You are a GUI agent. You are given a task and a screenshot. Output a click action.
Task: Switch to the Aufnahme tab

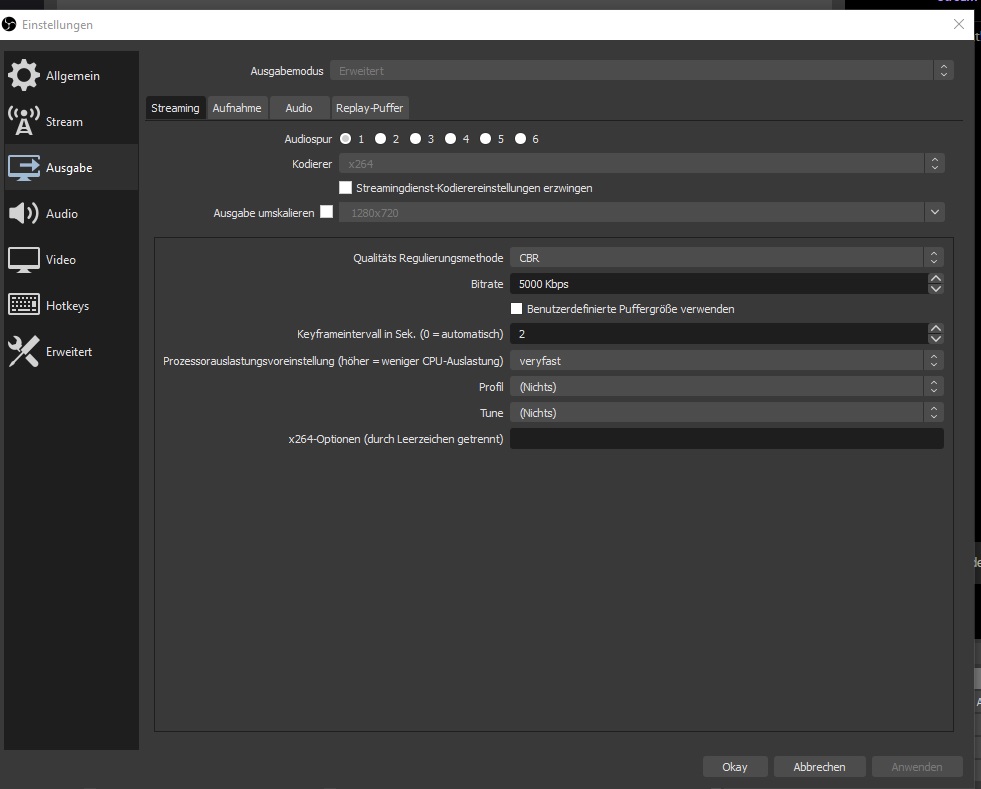tap(237, 108)
